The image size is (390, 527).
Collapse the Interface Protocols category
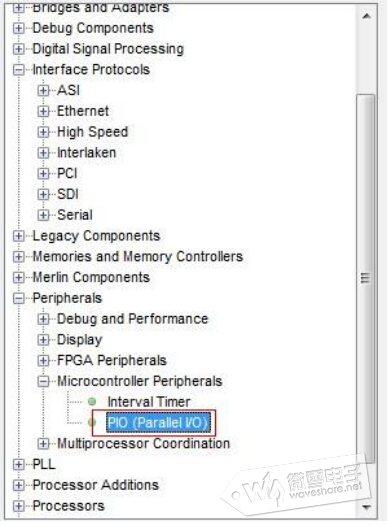[x=18, y=70]
